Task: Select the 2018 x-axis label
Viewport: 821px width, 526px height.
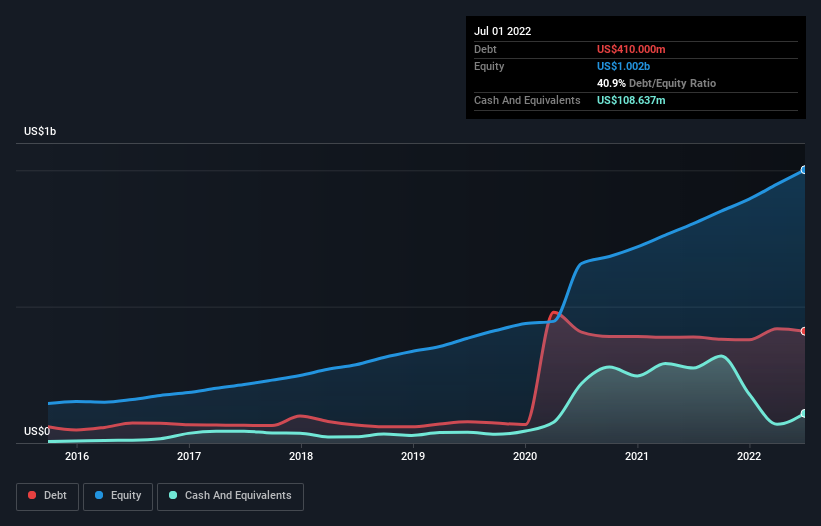Action: 301,456
